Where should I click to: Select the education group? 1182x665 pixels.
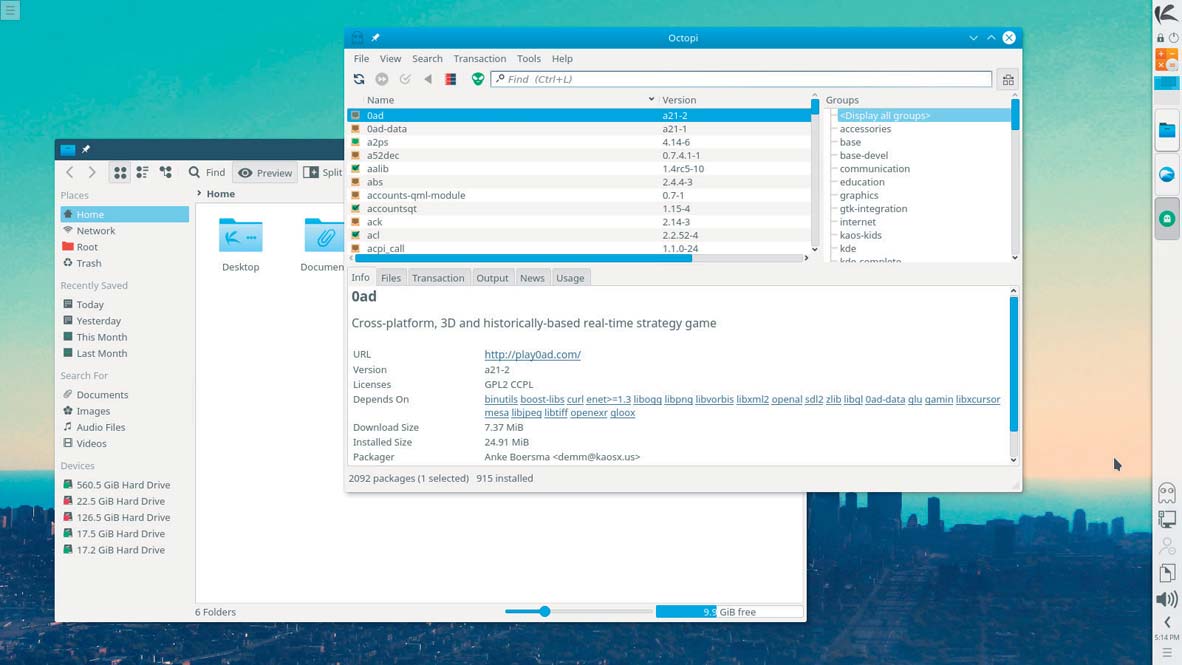862,182
